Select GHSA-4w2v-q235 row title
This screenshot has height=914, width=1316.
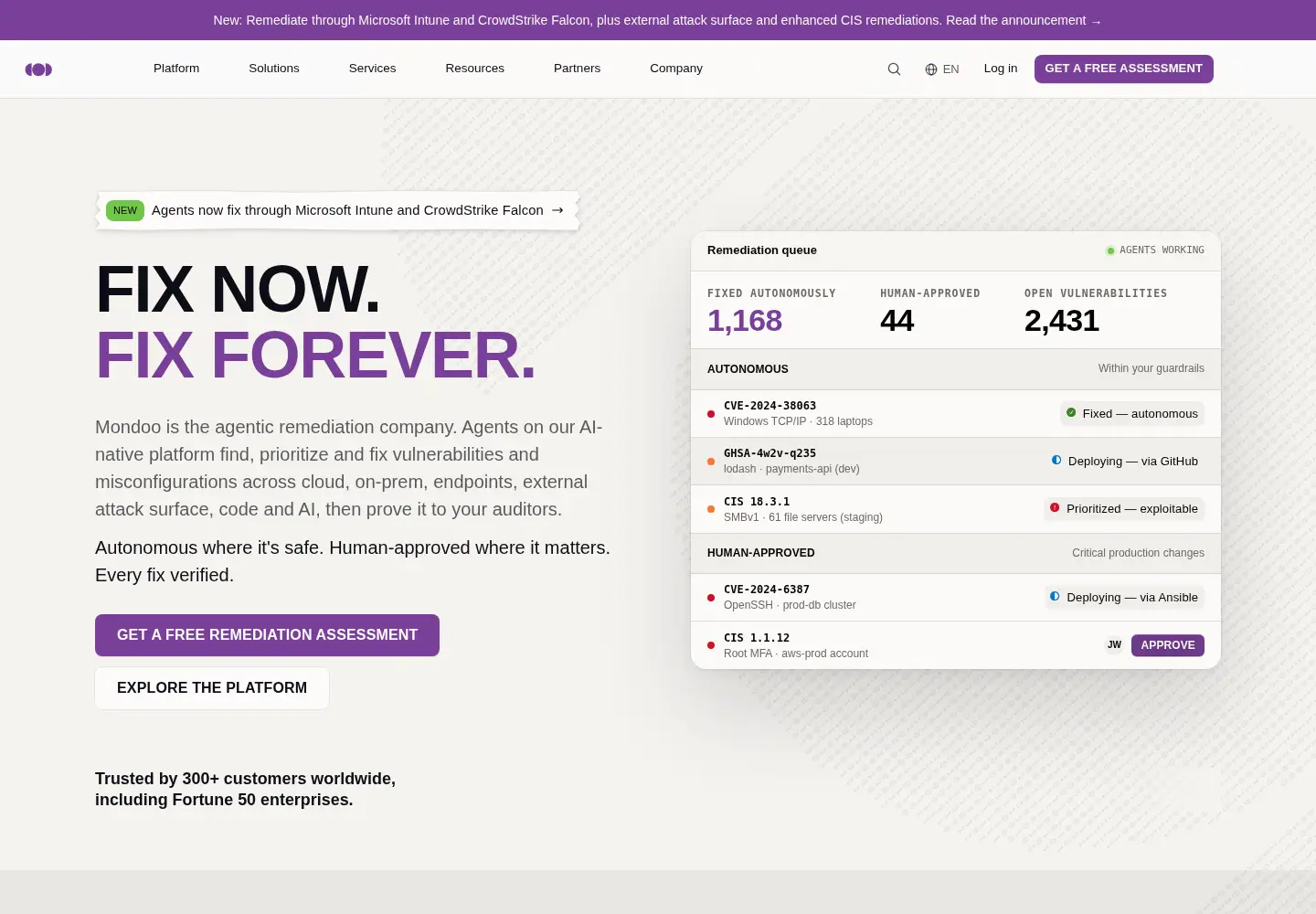point(769,453)
